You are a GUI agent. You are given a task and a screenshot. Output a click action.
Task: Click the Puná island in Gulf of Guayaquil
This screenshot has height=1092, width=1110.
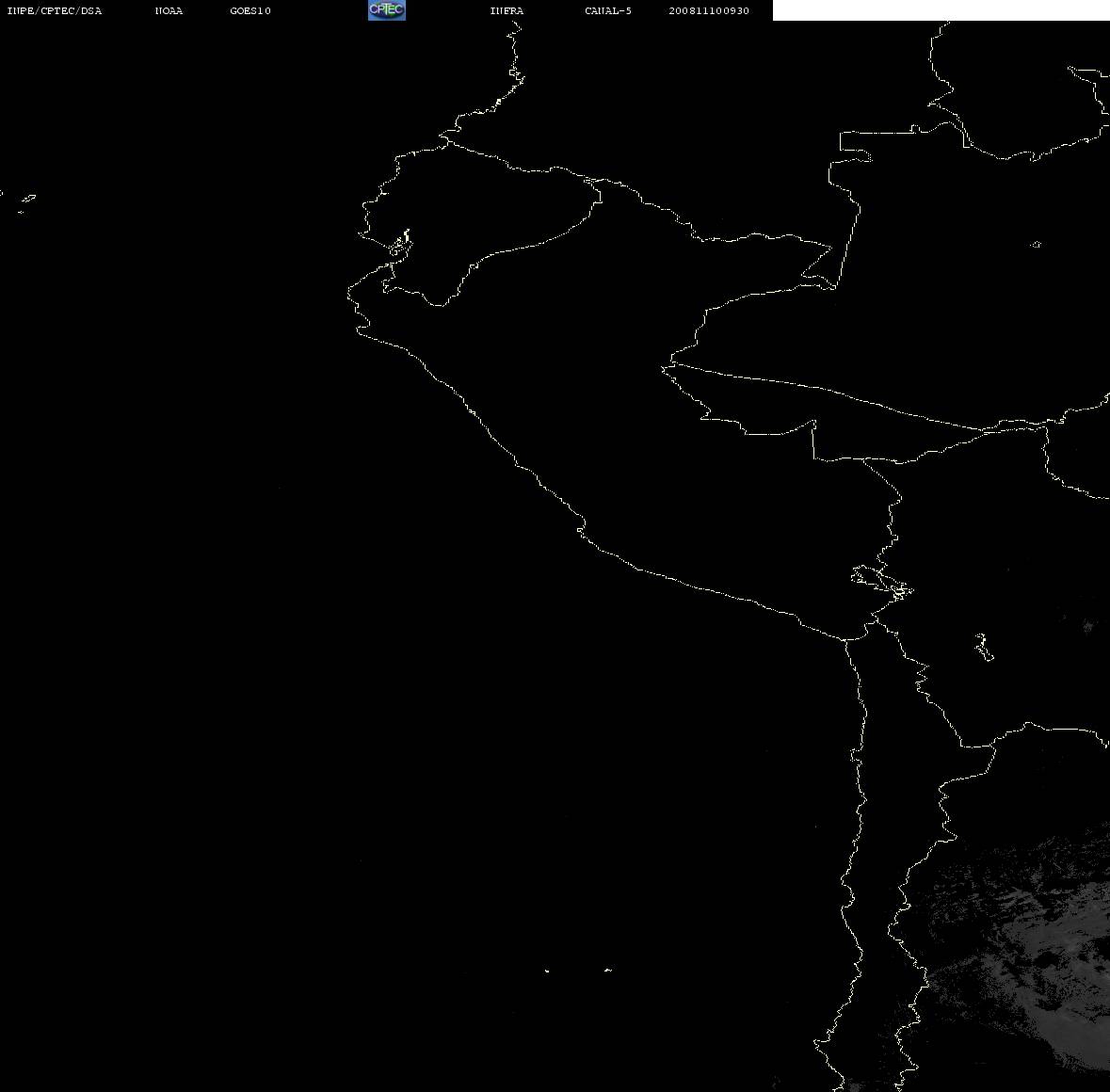(x=401, y=244)
